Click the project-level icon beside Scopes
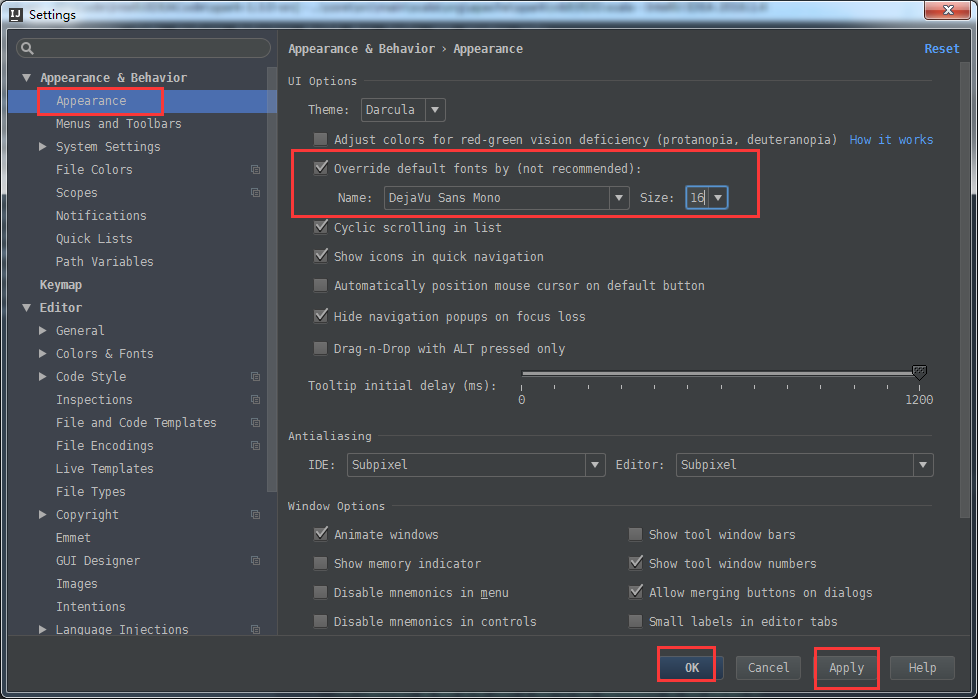This screenshot has width=978, height=699. (255, 193)
